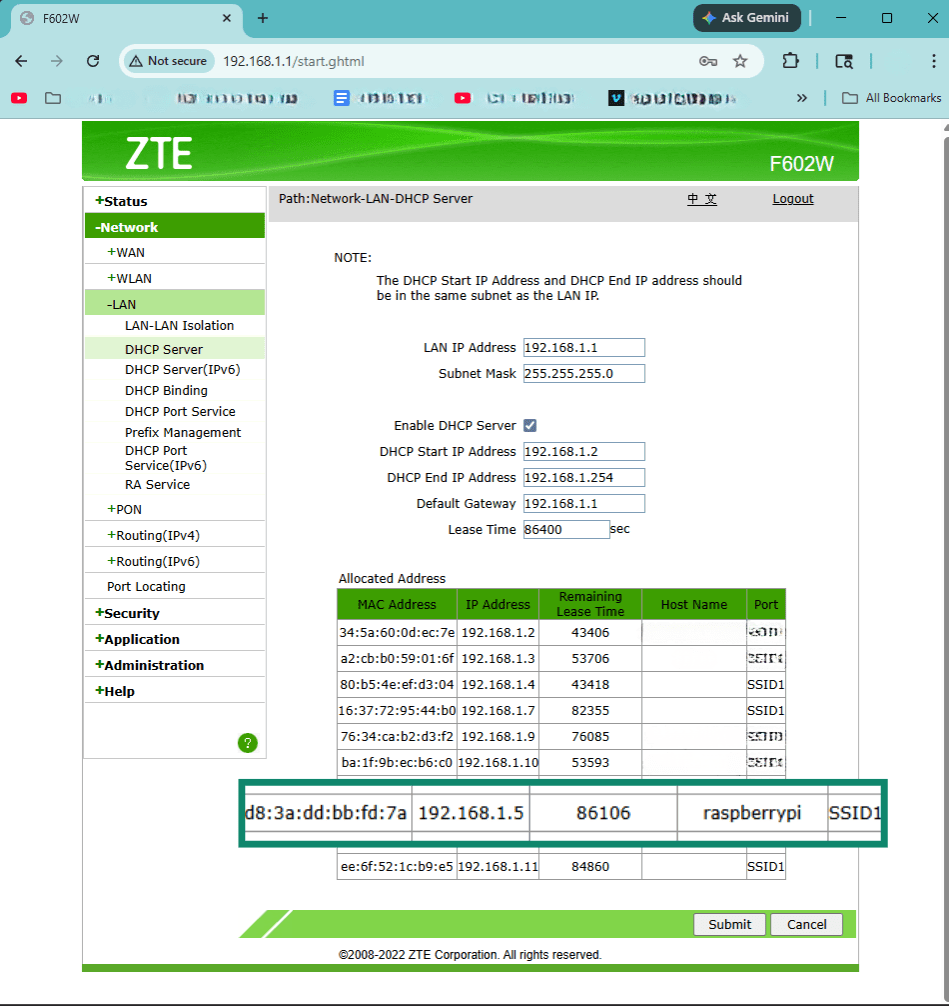
Task: Click the Not secure site indicator
Action: click(168, 61)
